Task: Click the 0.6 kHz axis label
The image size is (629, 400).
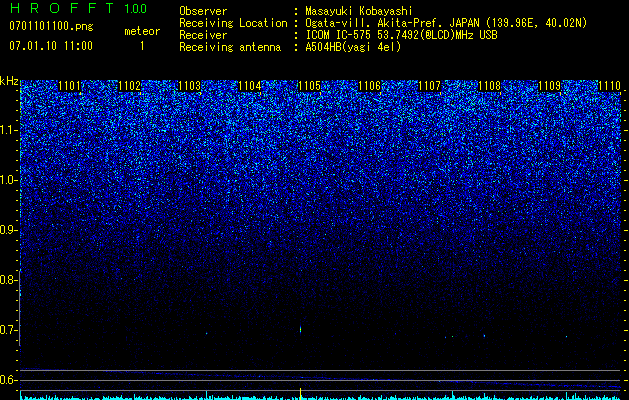Action: point(8,380)
